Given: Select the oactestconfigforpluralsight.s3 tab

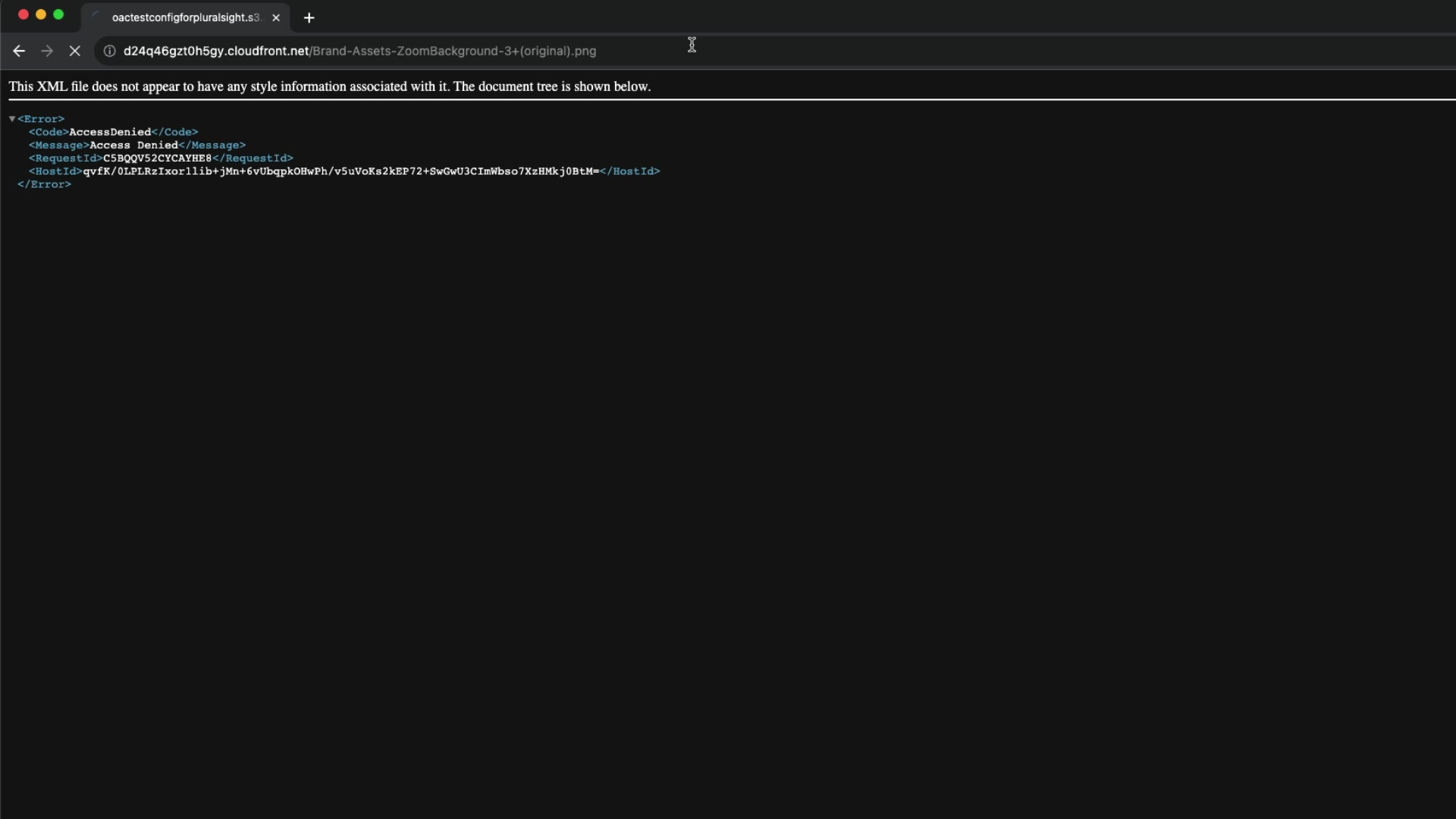Looking at the screenshot, I should click(186, 17).
